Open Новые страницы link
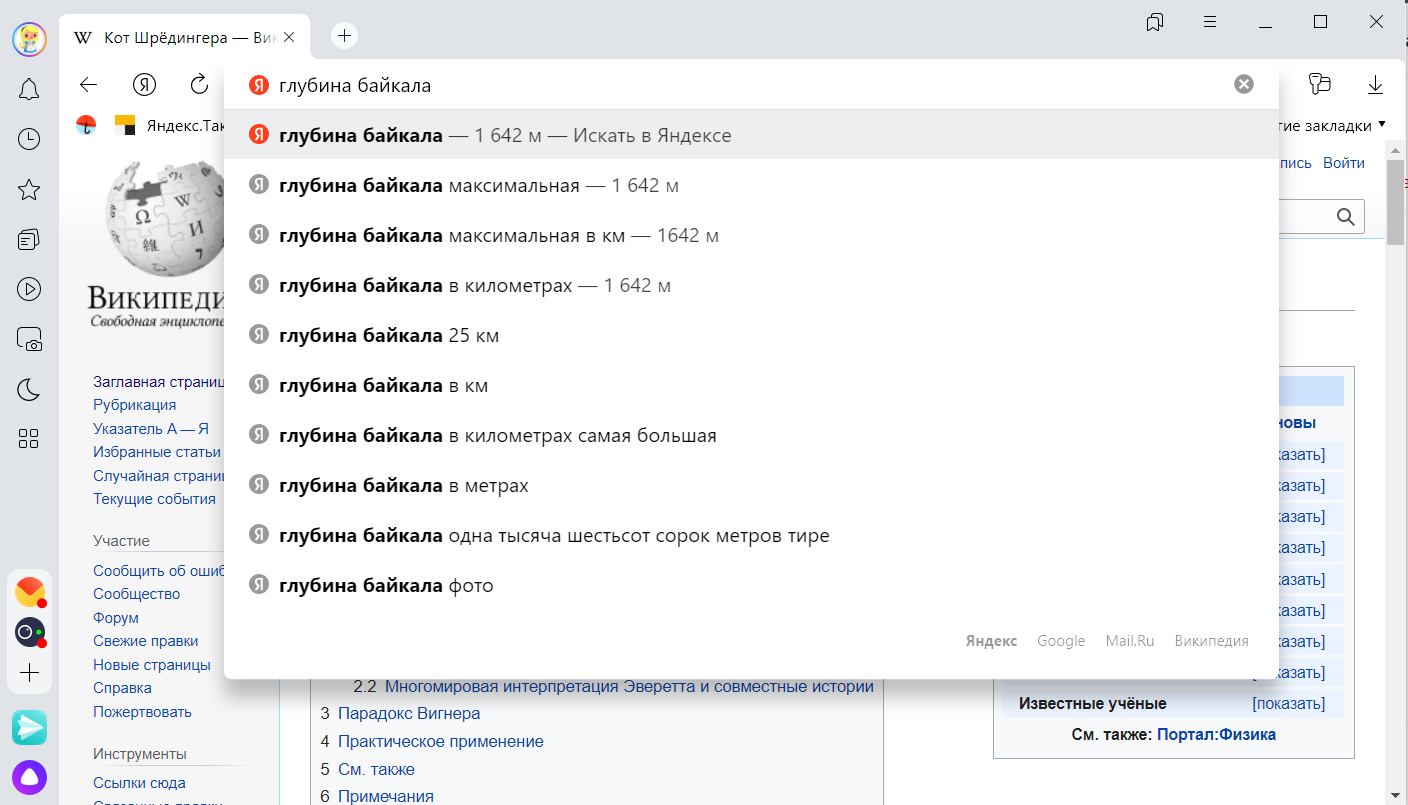Image resolution: width=1408 pixels, height=805 pixels. click(152, 665)
